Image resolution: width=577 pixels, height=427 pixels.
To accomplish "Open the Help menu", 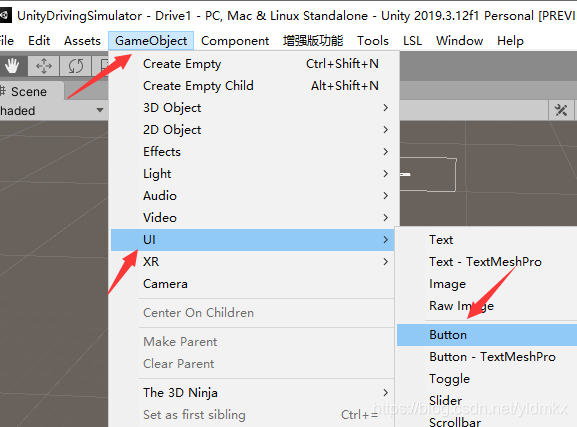I will [510, 40].
